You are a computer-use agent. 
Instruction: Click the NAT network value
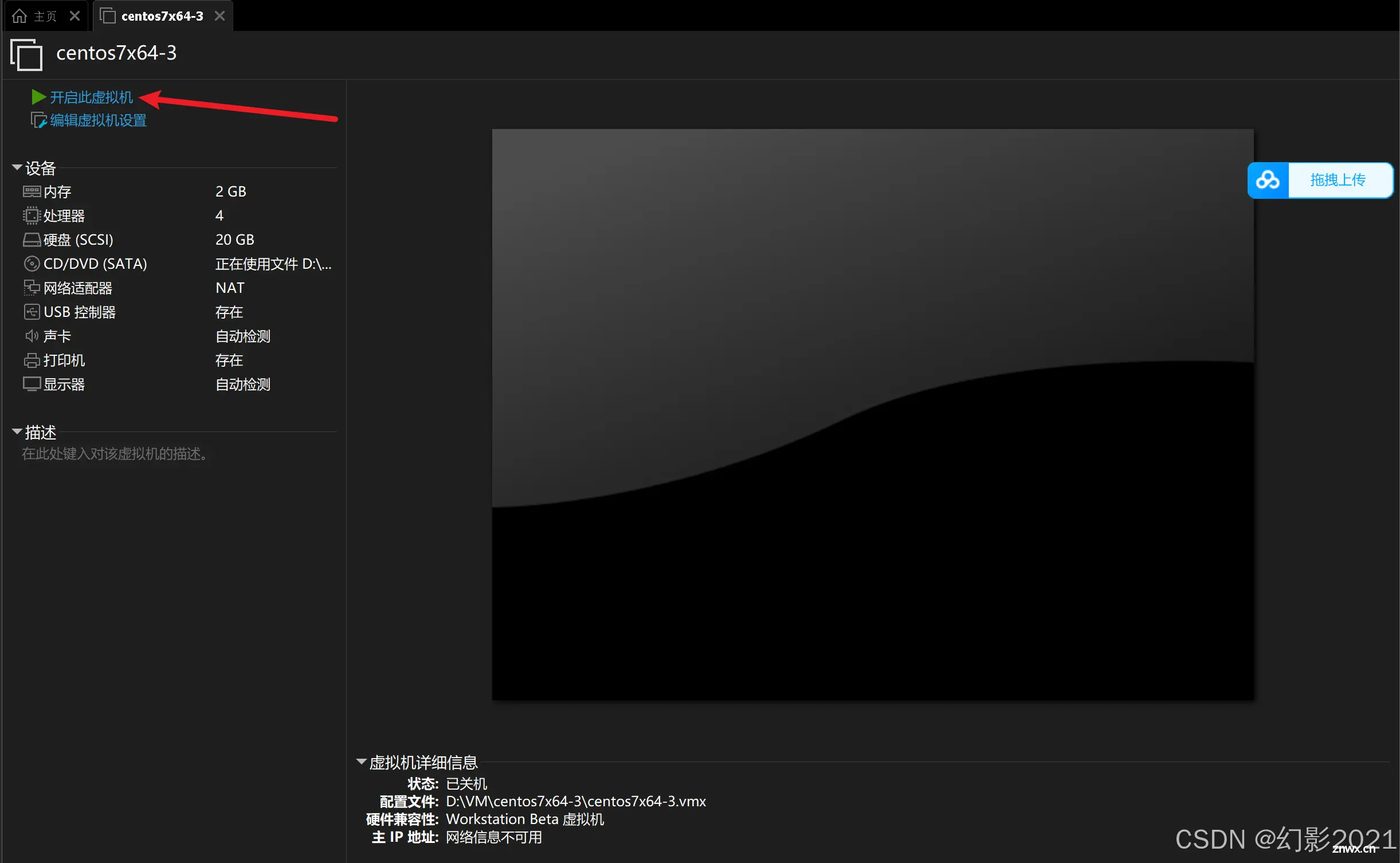pos(230,288)
